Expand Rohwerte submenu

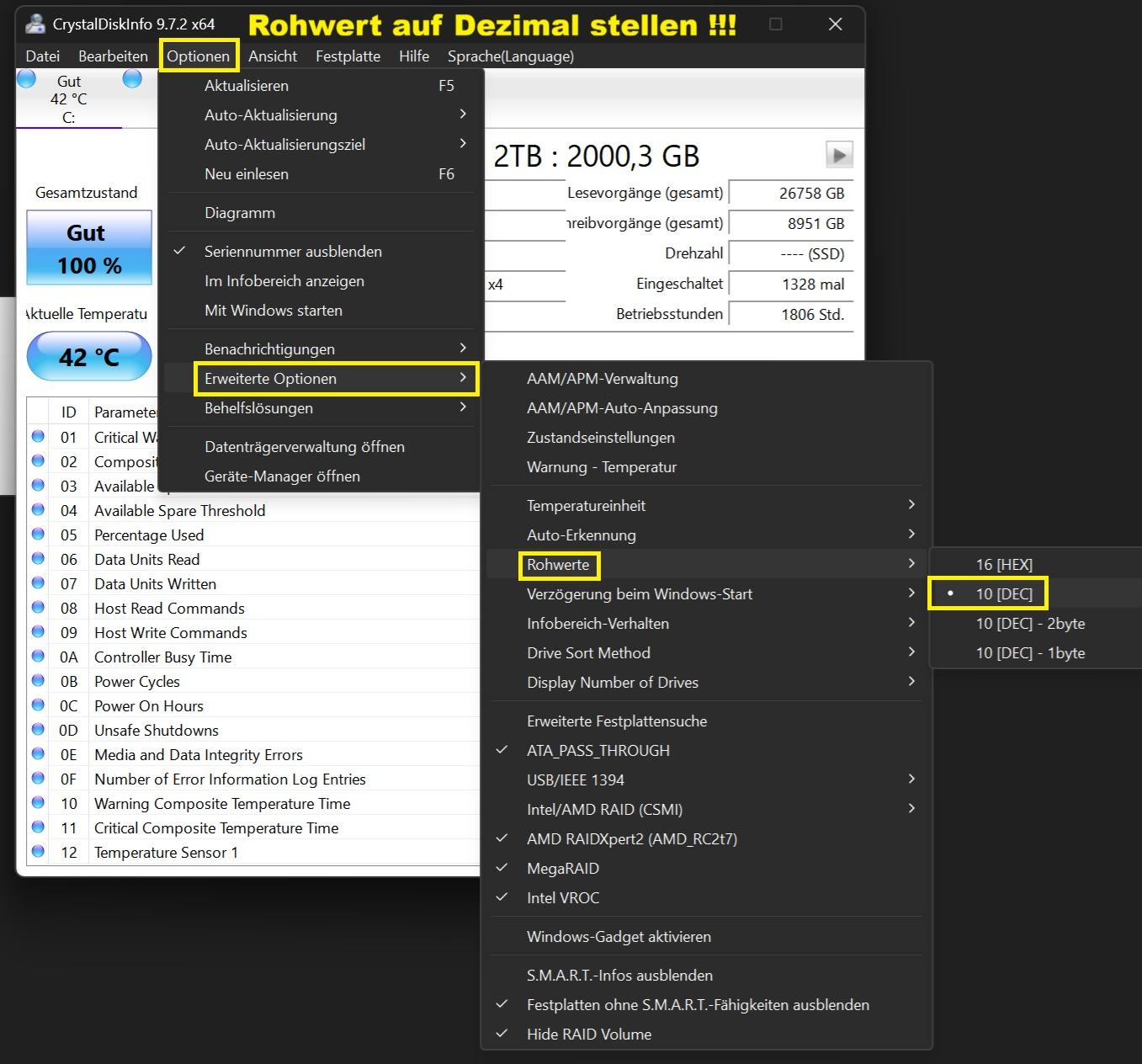[x=706, y=564]
